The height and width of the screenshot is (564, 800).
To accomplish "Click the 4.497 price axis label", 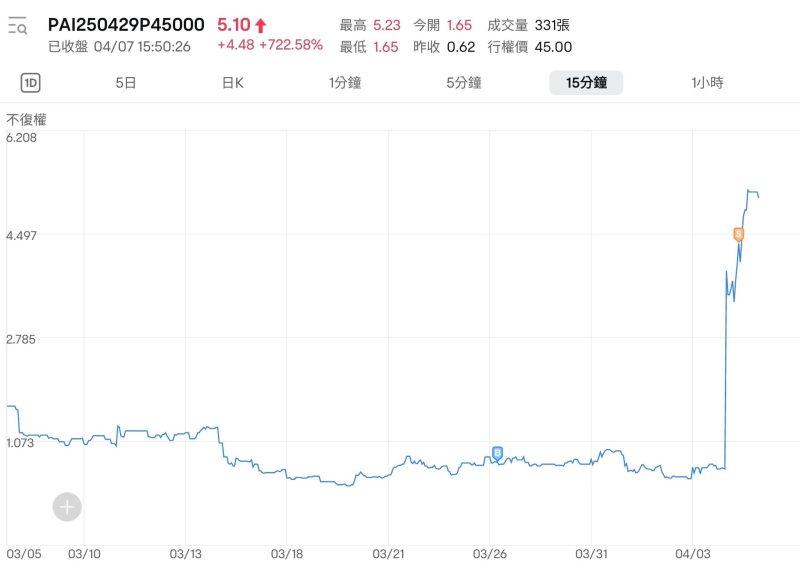I will (22, 235).
